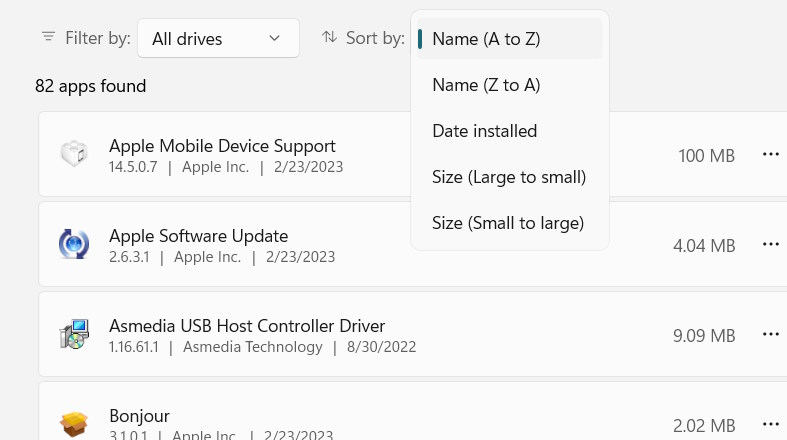Screen dimensions: 787x440
Task: Open more options for Apple Mobile Device Support
Action: [x=770, y=155]
